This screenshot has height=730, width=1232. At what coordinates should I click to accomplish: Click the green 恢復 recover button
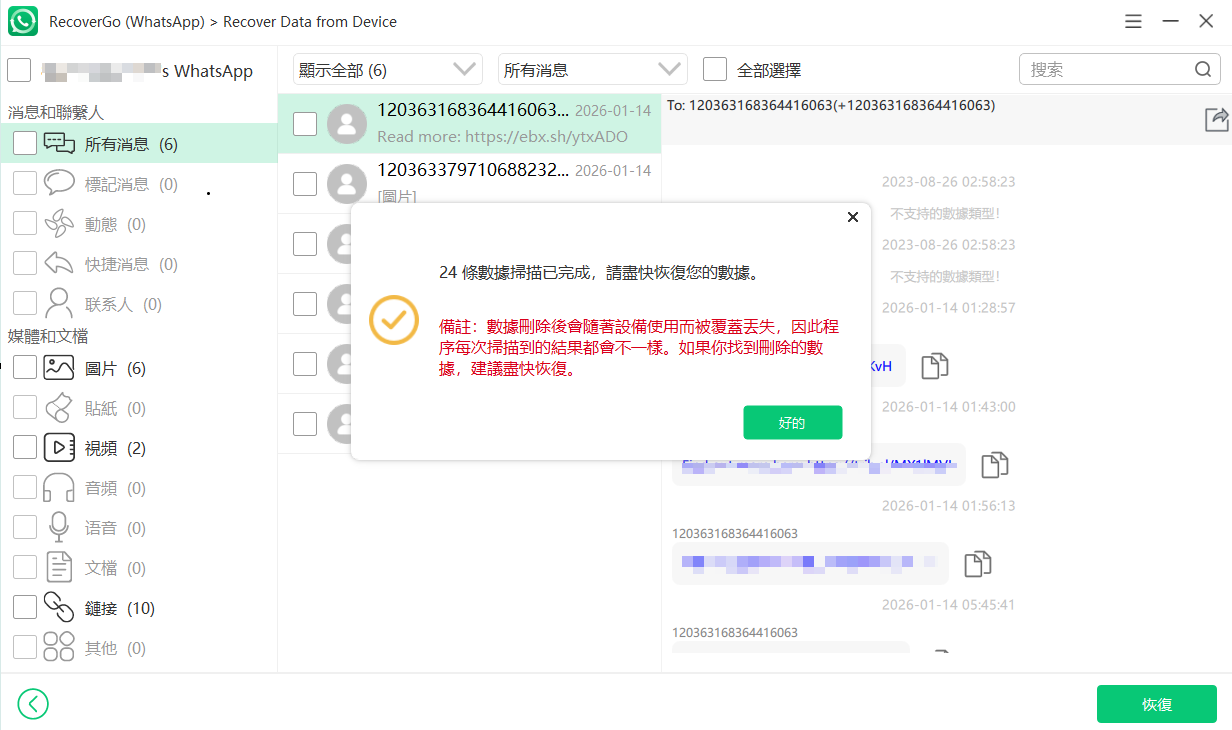(x=1156, y=704)
